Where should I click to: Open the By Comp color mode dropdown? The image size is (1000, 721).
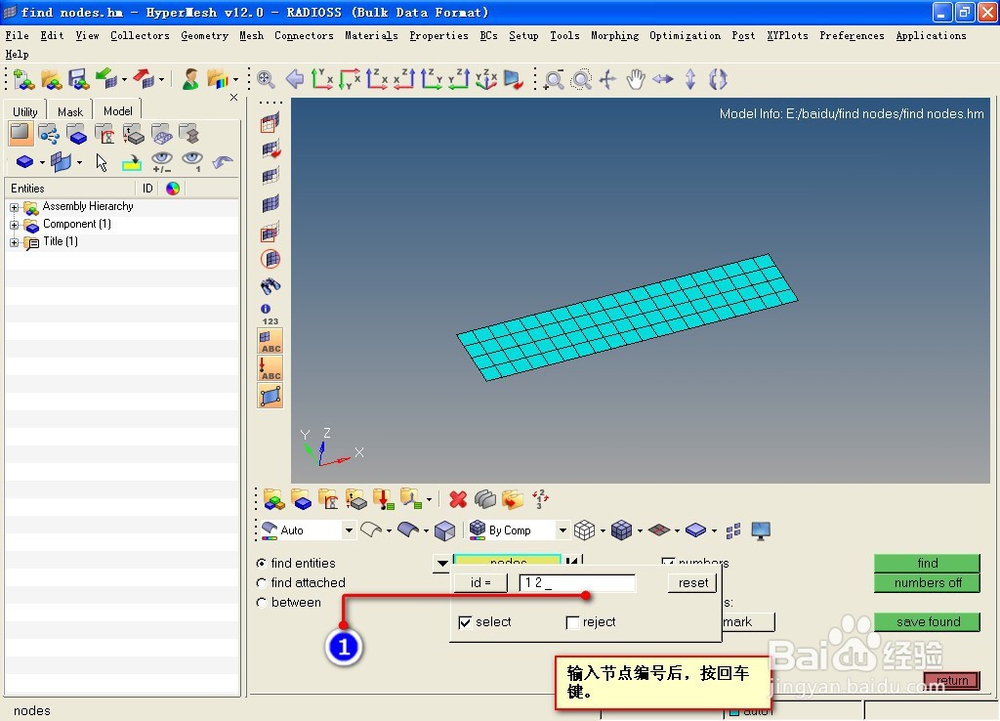point(562,530)
